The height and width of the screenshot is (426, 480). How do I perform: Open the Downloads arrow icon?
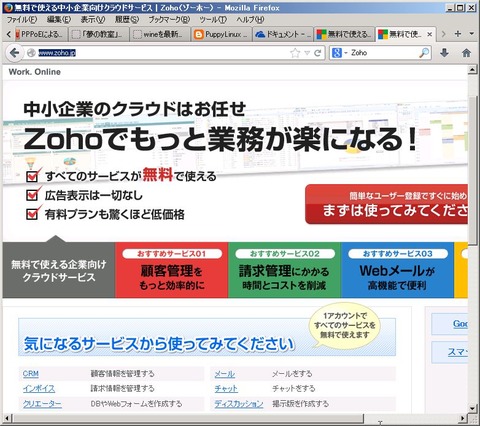pyautogui.click(x=444, y=53)
